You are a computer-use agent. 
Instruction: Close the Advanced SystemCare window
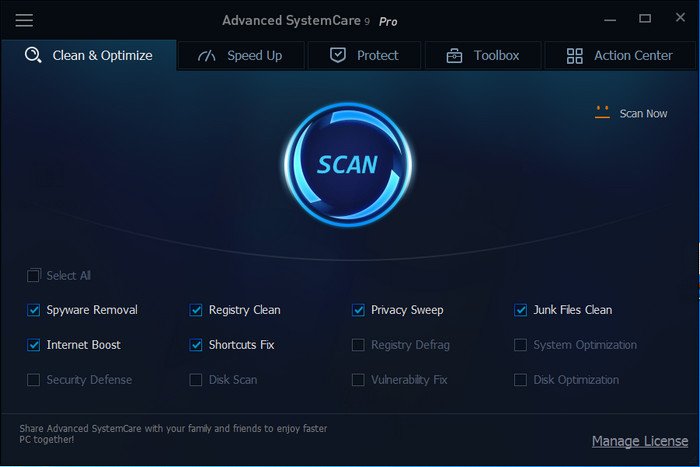(677, 19)
